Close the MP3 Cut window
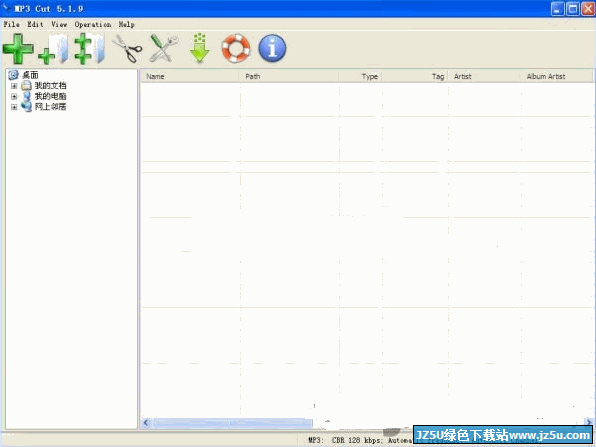 [x=588, y=9]
